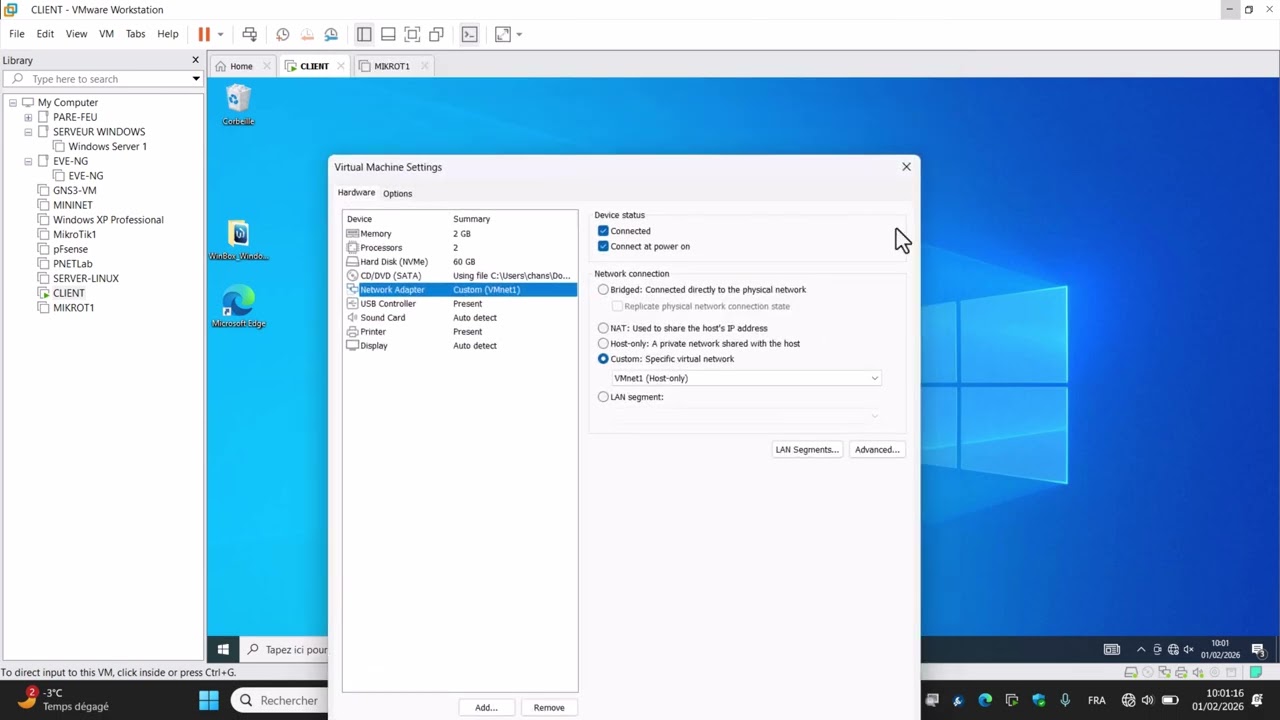This screenshot has height=720, width=1280.
Task: Close the Virtual Machine Settings dialog
Action: pos(906,167)
